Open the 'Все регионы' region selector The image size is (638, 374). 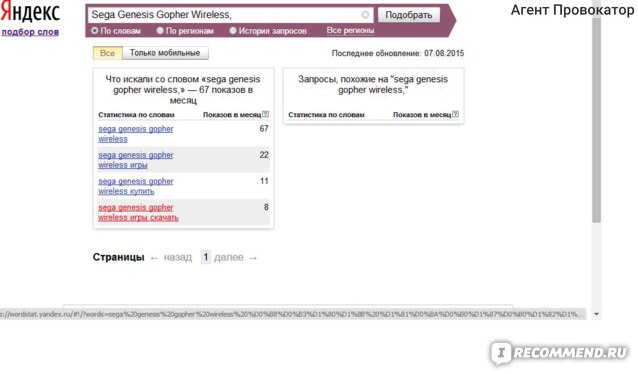point(350,31)
